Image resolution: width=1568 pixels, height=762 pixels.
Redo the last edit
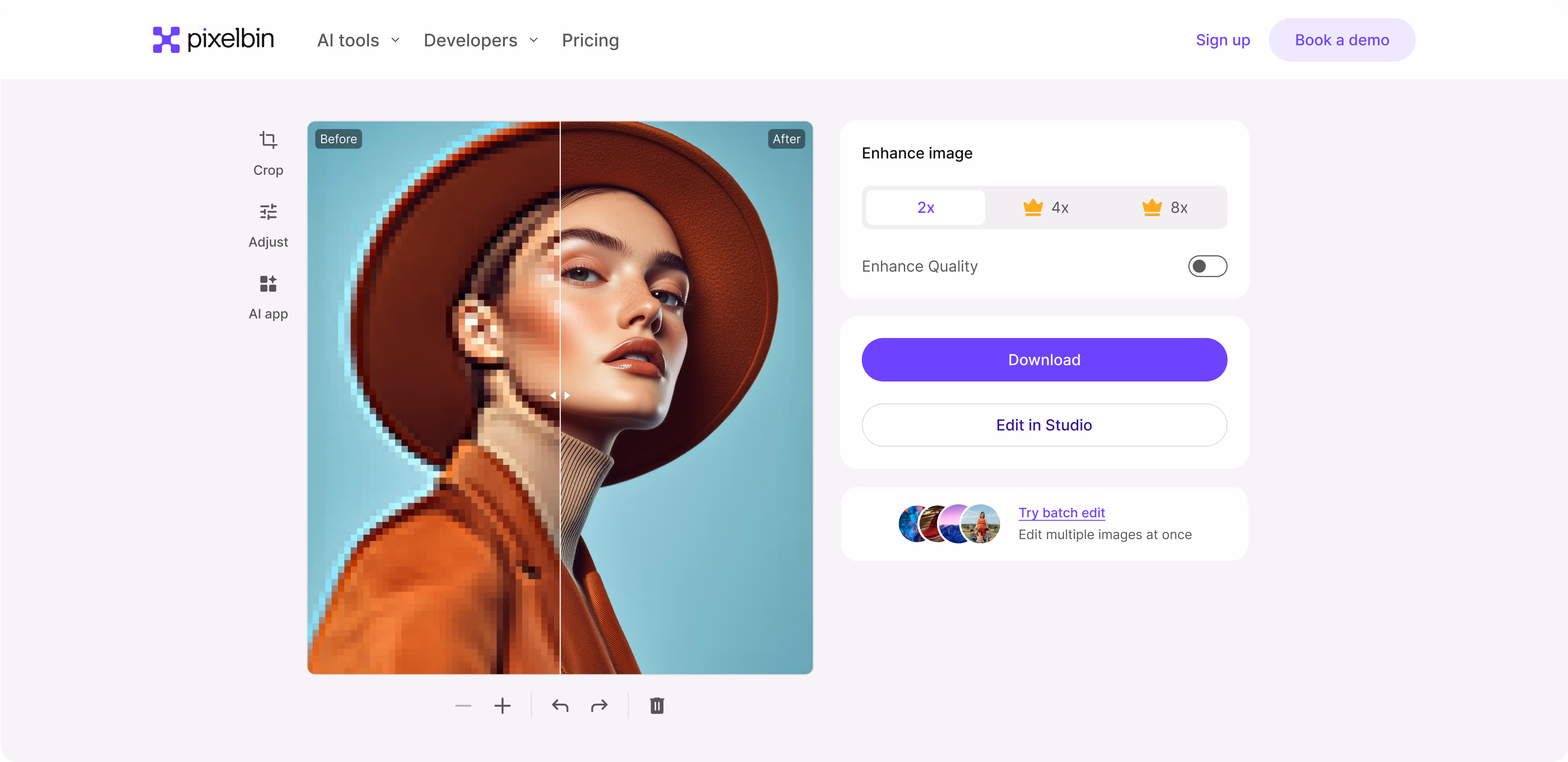[599, 705]
